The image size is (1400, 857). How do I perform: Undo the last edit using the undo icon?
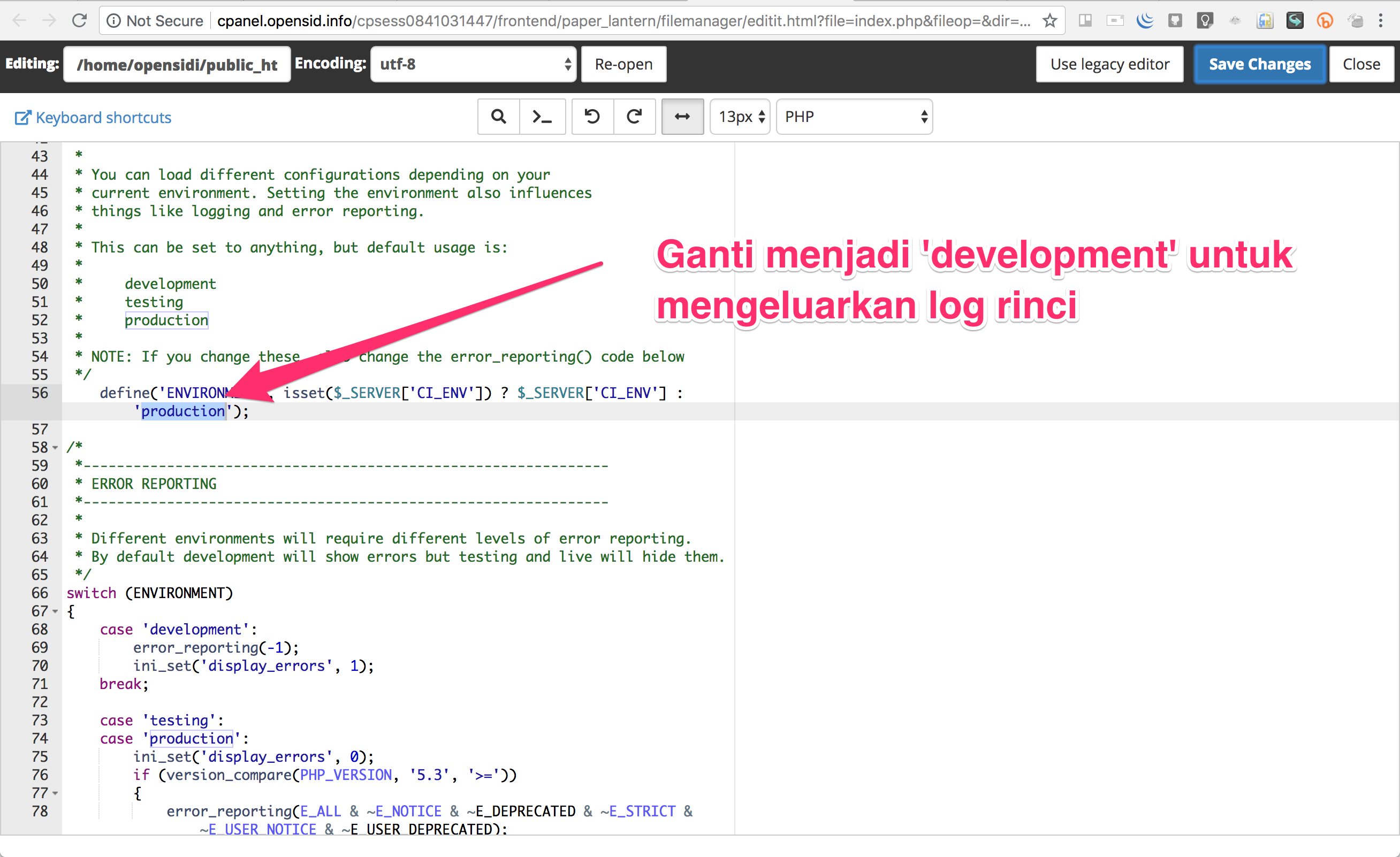(x=592, y=117)
